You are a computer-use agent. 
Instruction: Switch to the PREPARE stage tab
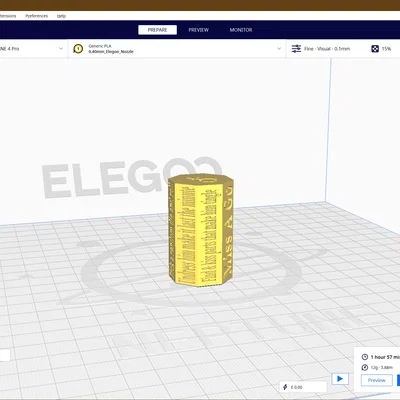coord(157,30)
